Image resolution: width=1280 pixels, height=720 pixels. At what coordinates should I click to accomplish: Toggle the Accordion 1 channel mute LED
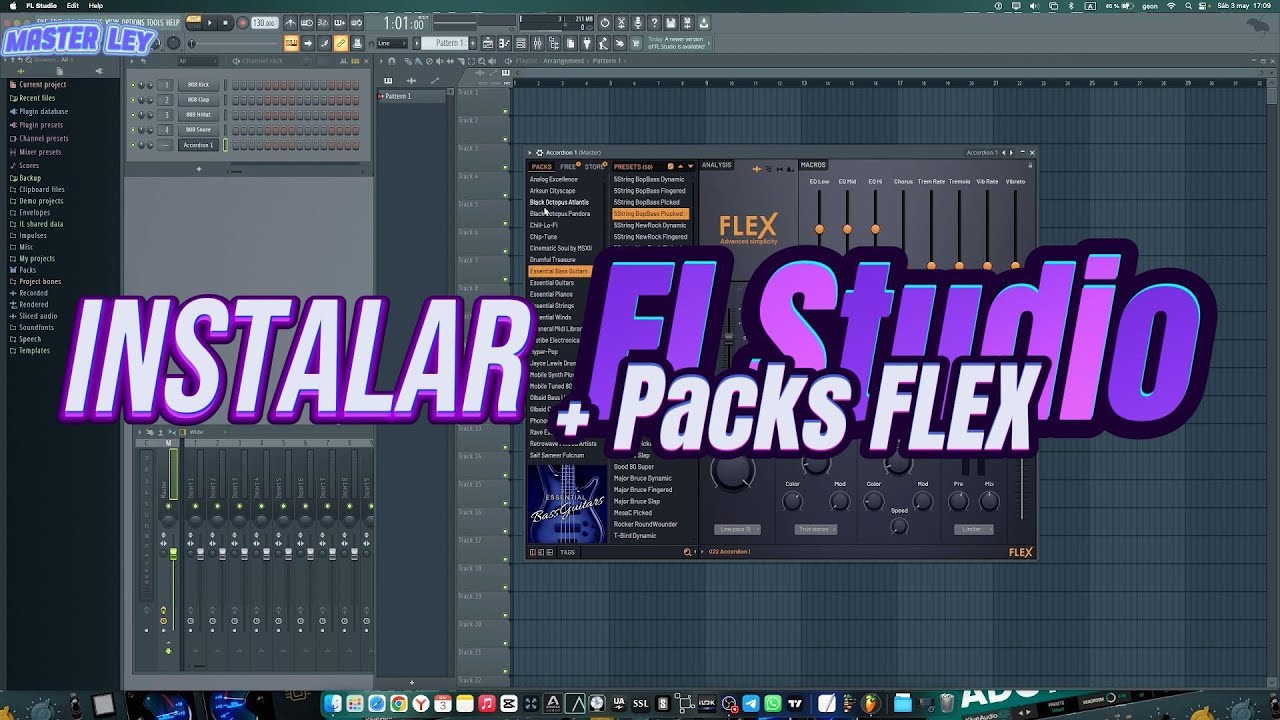click(133, 145)
